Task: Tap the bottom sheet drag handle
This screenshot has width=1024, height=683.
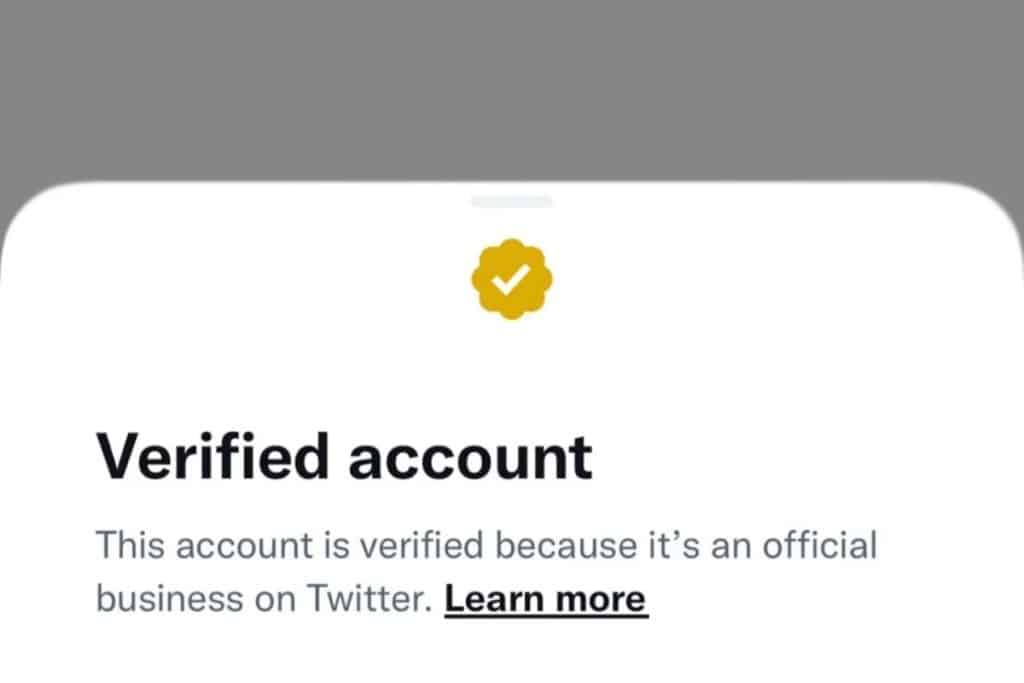Action: pyautogui.click(x=512, y=201)
